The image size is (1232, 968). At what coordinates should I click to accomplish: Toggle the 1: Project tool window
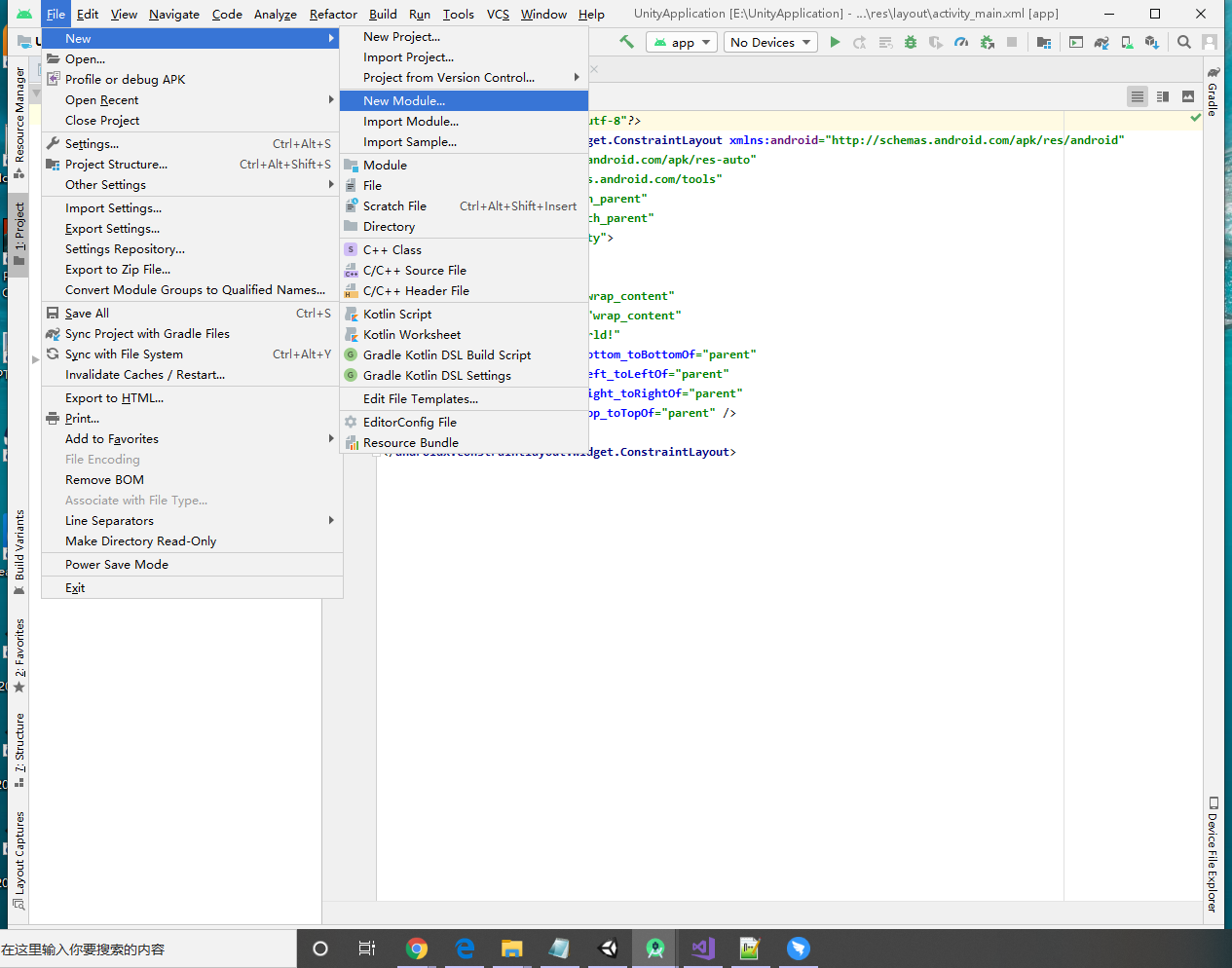click(19, 235)
